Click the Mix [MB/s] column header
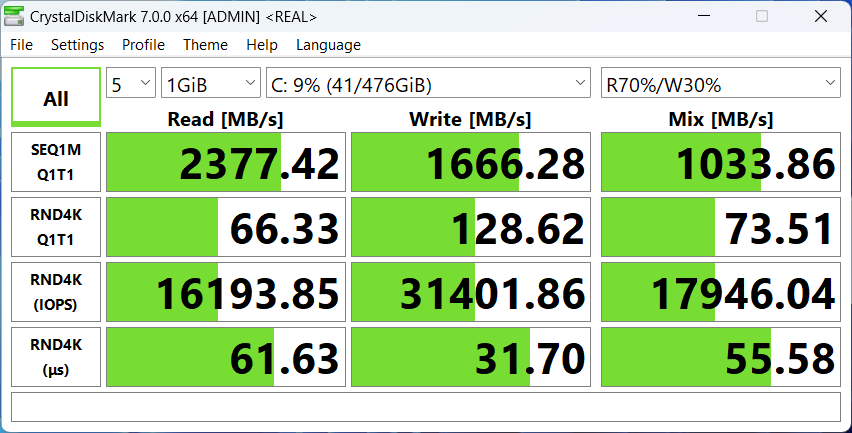This screenshot has height=433, width=852. pyautogui.click(x=721, y=119)
